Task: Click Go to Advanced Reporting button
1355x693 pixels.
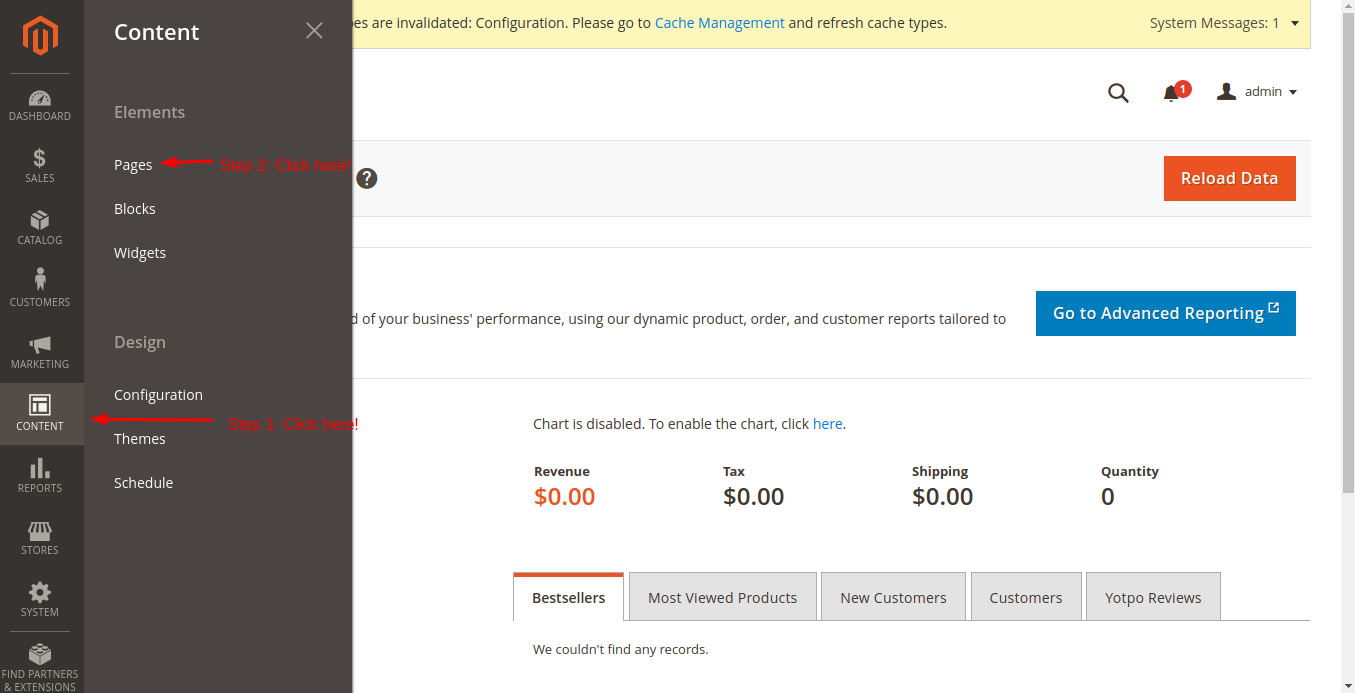Action: click(x=1165, y=313)
